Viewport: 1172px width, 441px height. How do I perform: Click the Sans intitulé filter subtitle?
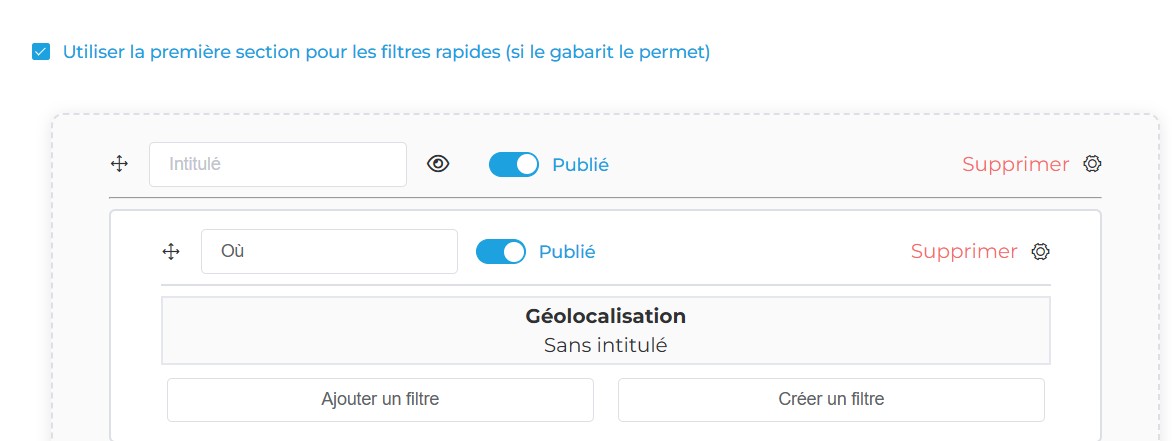605,346
